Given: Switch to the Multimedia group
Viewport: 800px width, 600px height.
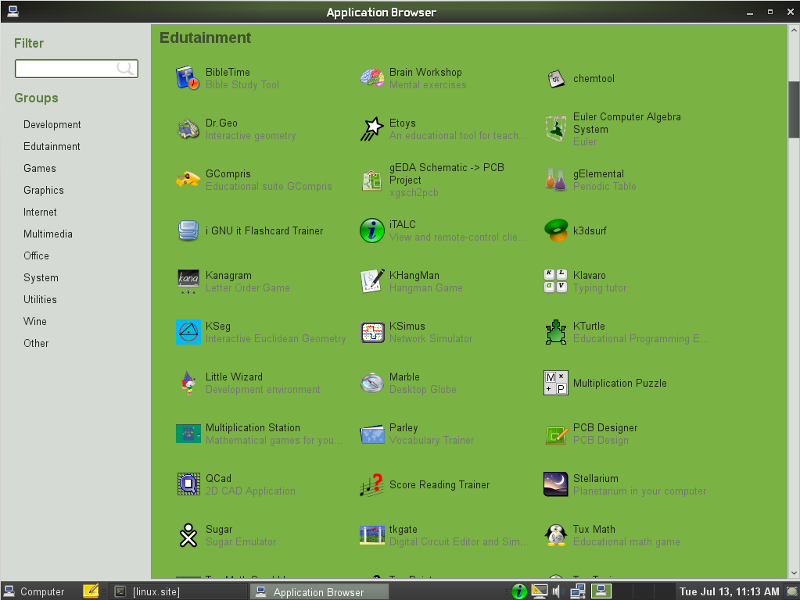Looking at the screenshot, I should pyautogui.click(x=48, y=234).
